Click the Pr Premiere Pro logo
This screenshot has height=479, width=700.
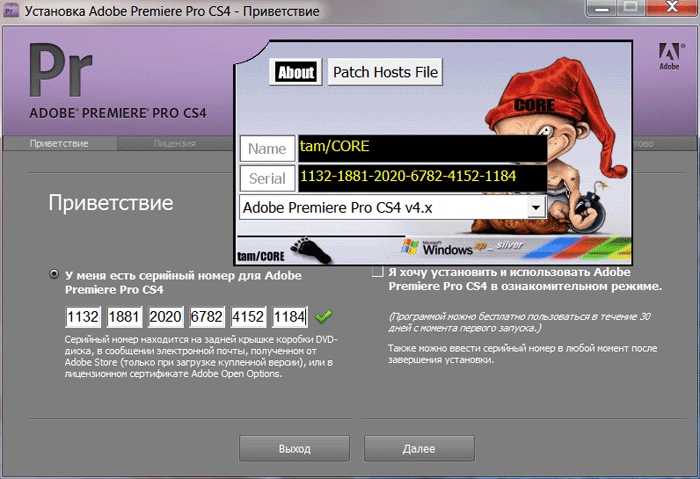coord(61,70)
